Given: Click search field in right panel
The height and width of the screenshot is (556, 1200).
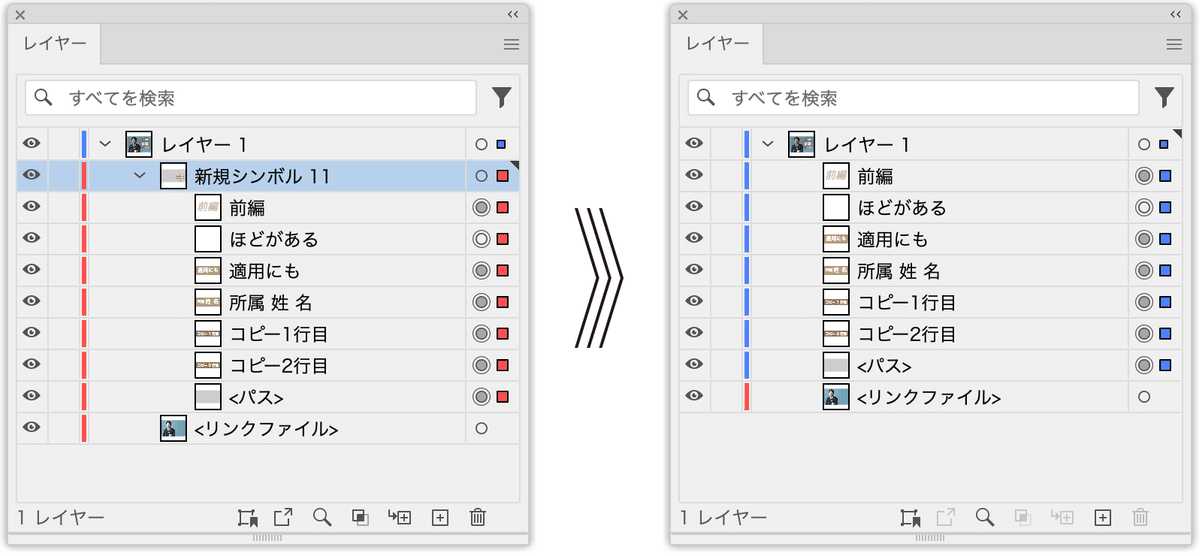Looking at the screenshot, I should (x=914, y=97).
